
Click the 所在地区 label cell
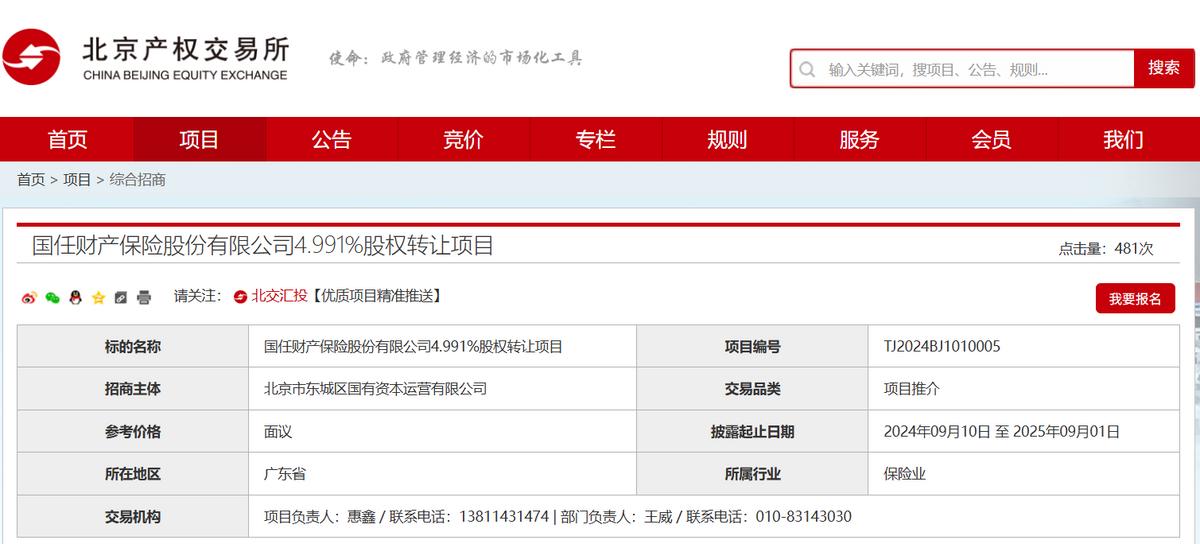point(132,474)
